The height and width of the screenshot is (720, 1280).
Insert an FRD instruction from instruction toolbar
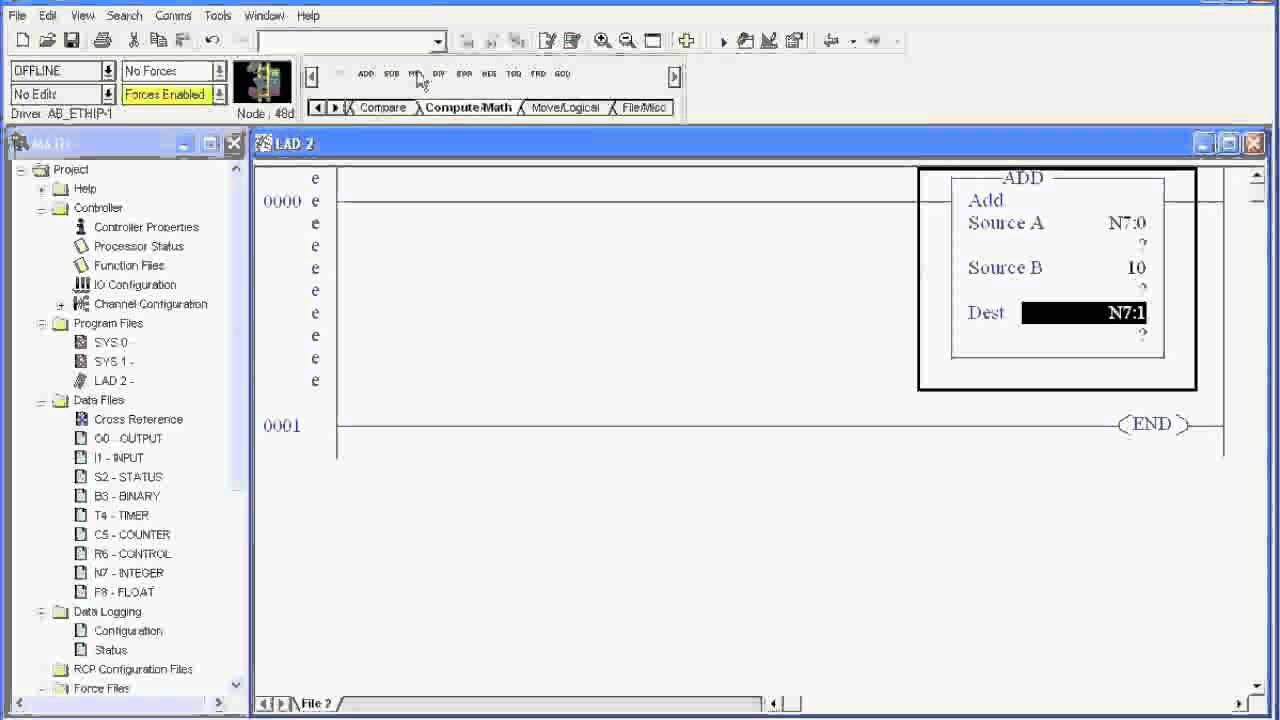[538, 74]
